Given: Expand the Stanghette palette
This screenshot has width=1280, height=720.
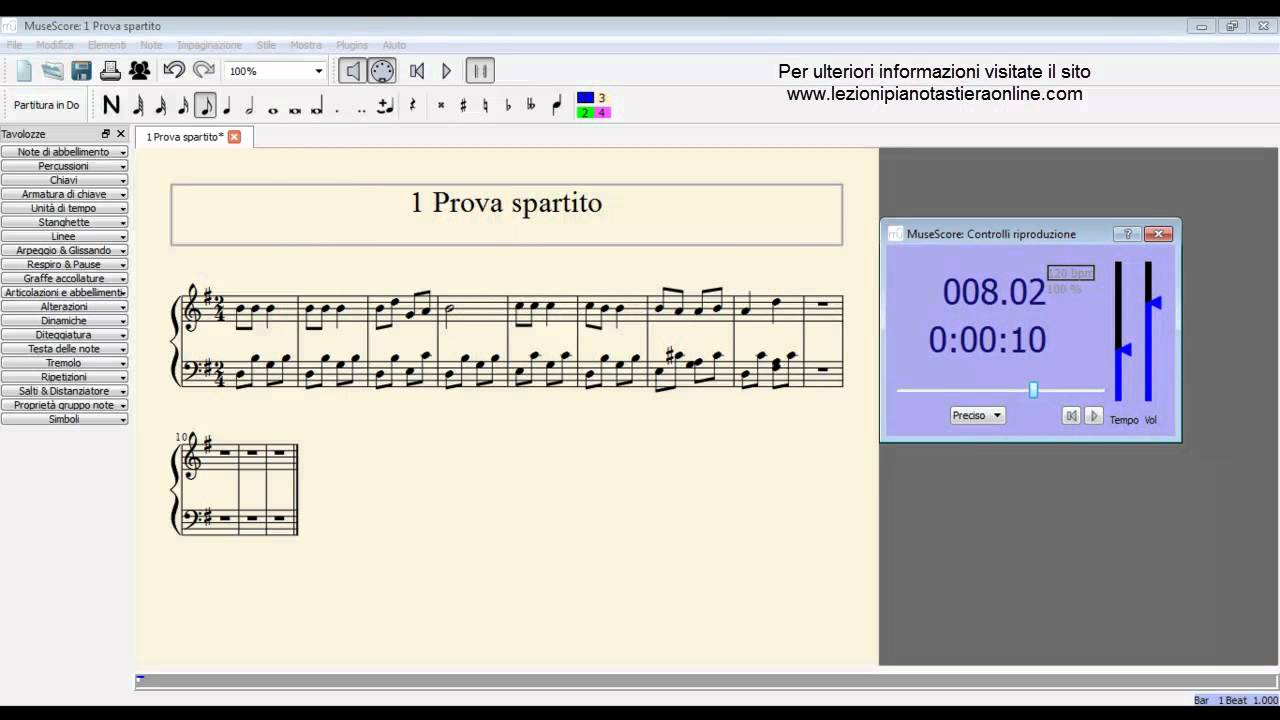Looking at the screenshot, I should (x=64, y=222).
